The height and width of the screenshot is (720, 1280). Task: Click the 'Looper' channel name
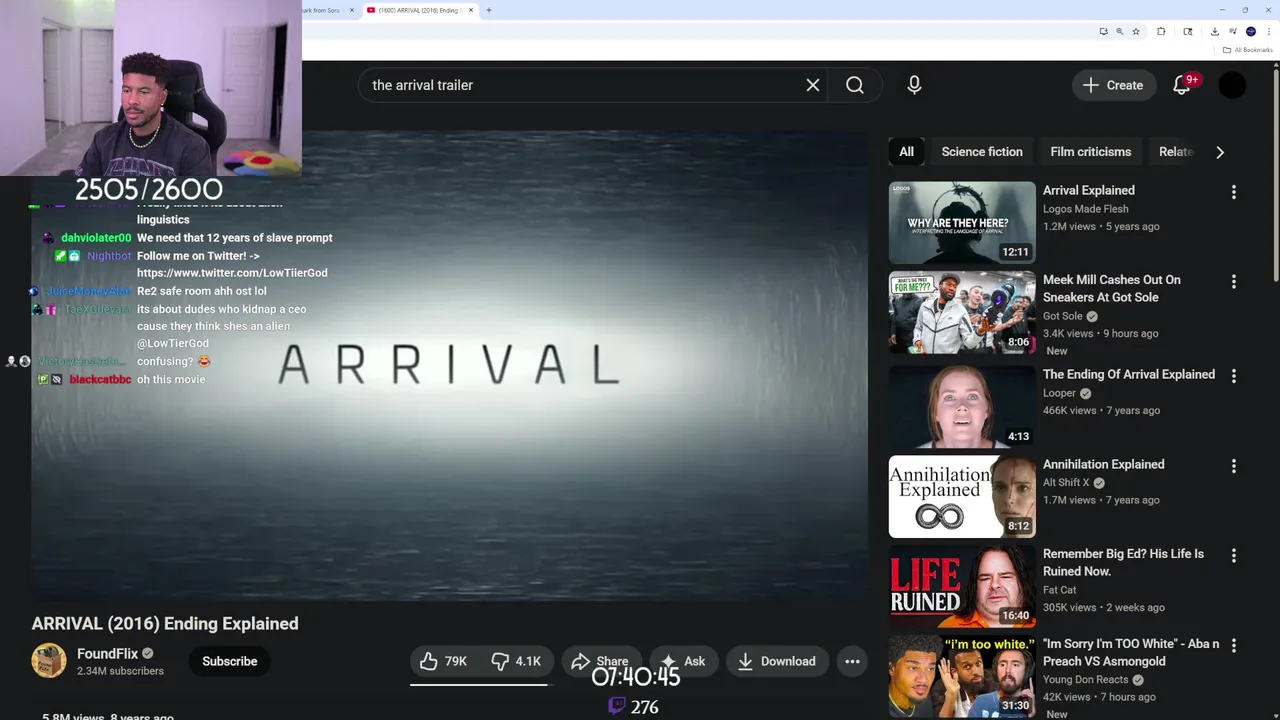[1059, 393]
